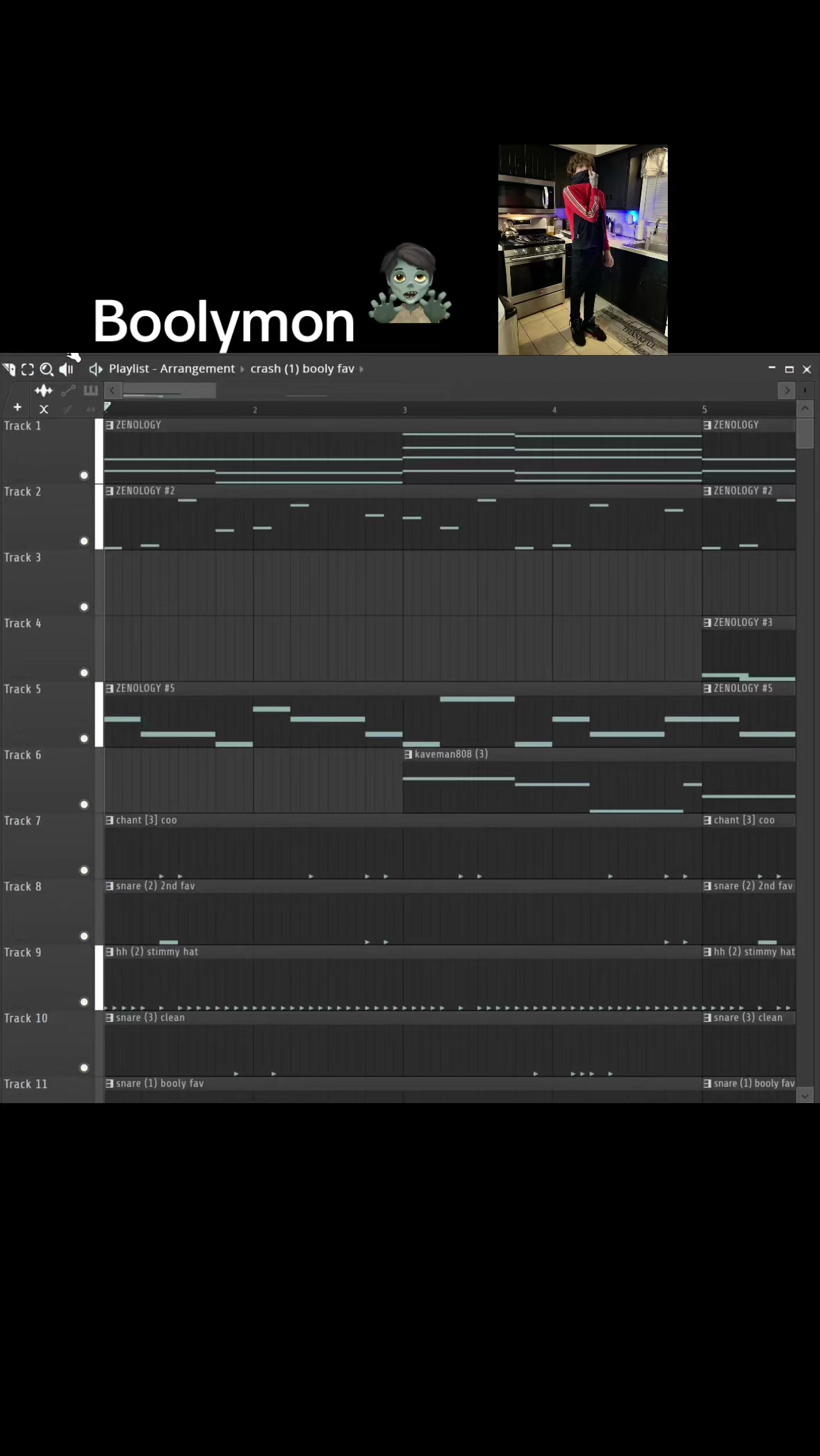Open the Playlist - Arrangement title menu
Viewport: 820px width, 1456px height.
point(172,369)
